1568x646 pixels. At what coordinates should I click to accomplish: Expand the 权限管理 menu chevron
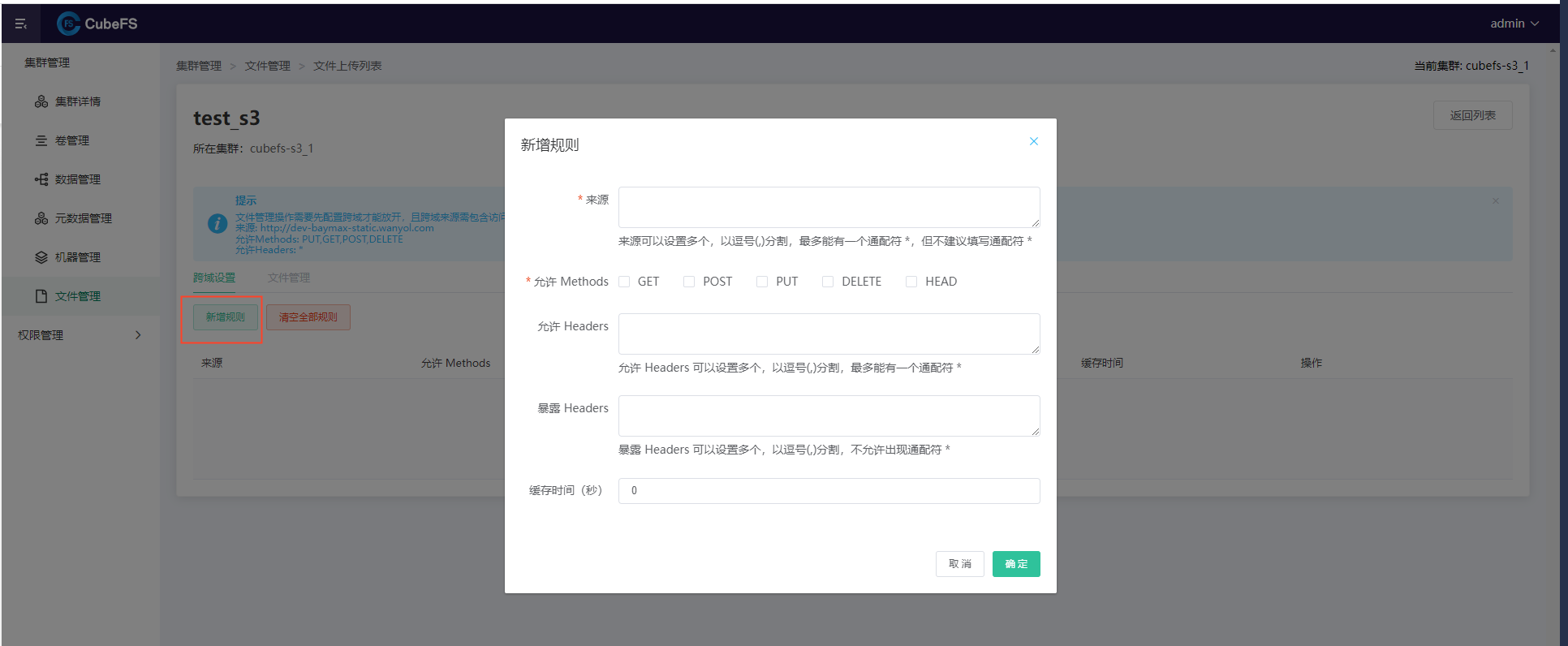(x=138, y=335)
